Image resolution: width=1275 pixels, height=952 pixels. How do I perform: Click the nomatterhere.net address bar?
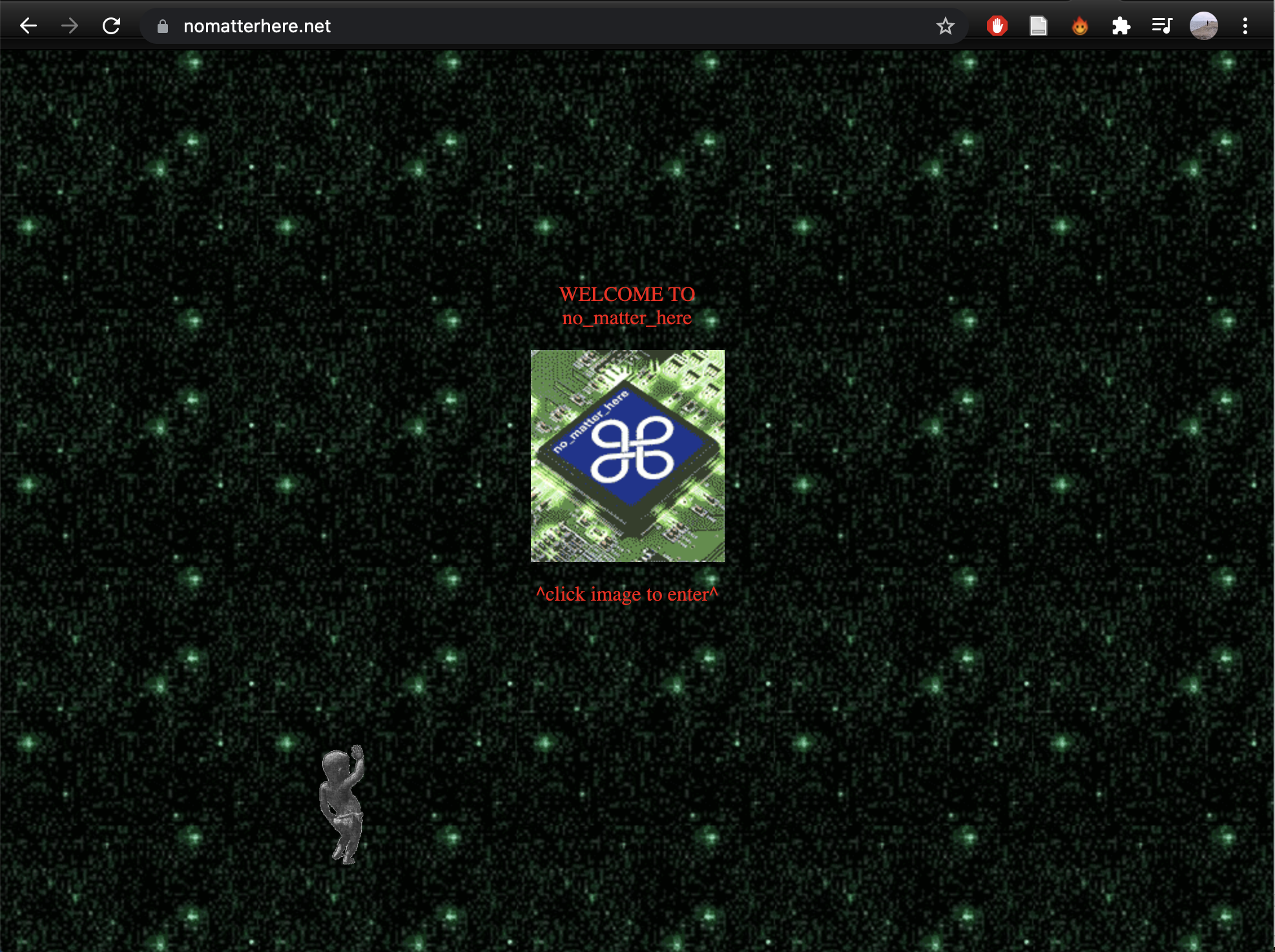[517, 26]
